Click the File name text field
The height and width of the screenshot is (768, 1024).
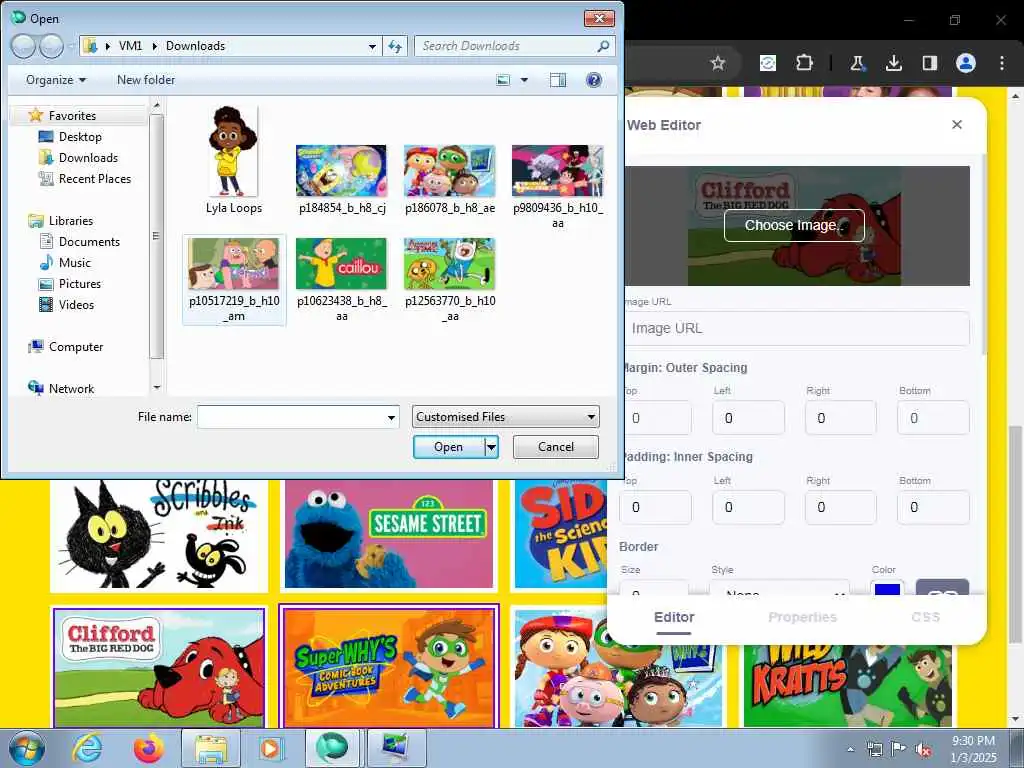pyautogui.click(x=291, y=417)
